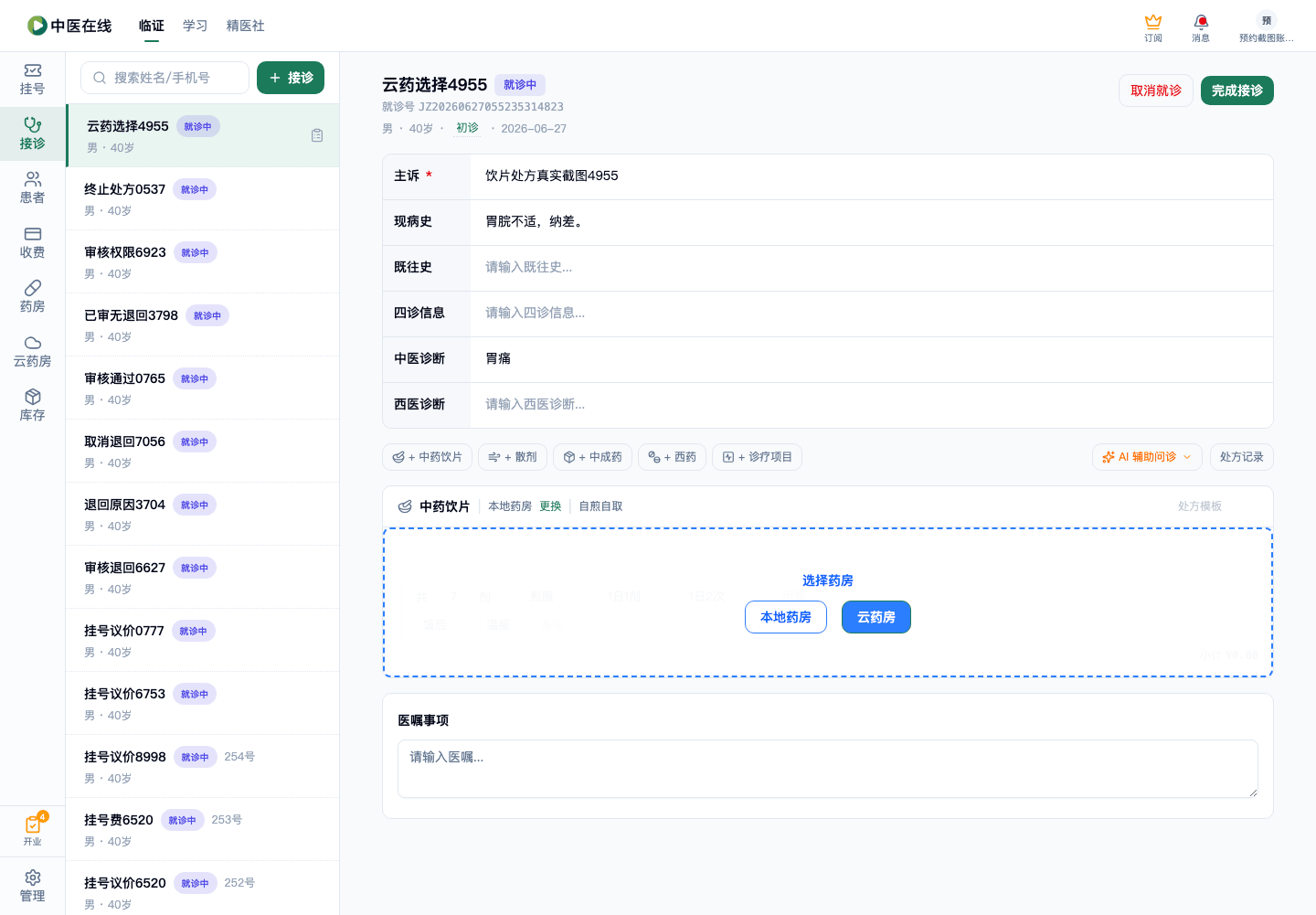Open 消息 notification bell

click(x=1201, y=27)
